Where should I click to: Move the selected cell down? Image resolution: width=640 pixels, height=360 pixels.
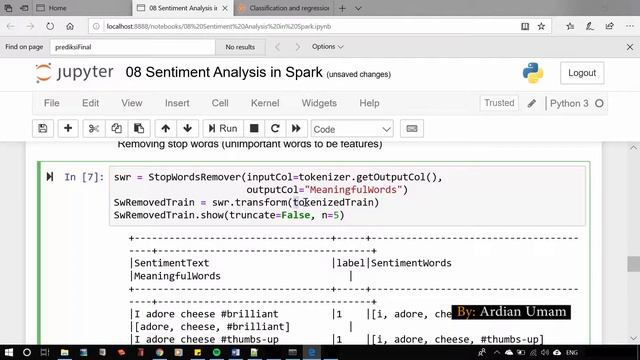coord(188,129)
